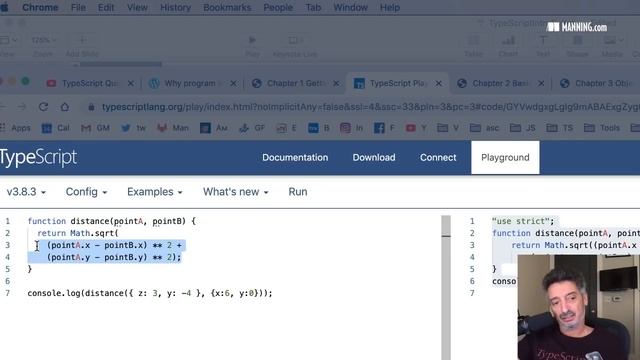
Task: Open the Y YouTube bookmark
Action: pyautogui.click(x=416, y=128)
